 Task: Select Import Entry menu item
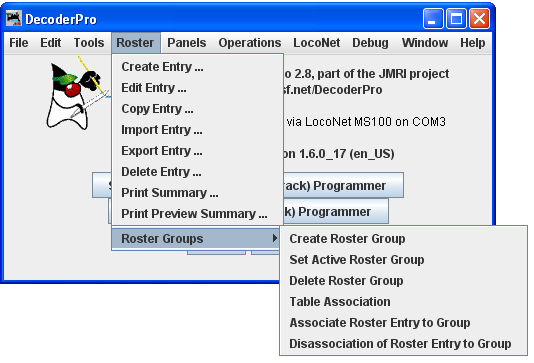coord(198,130)
